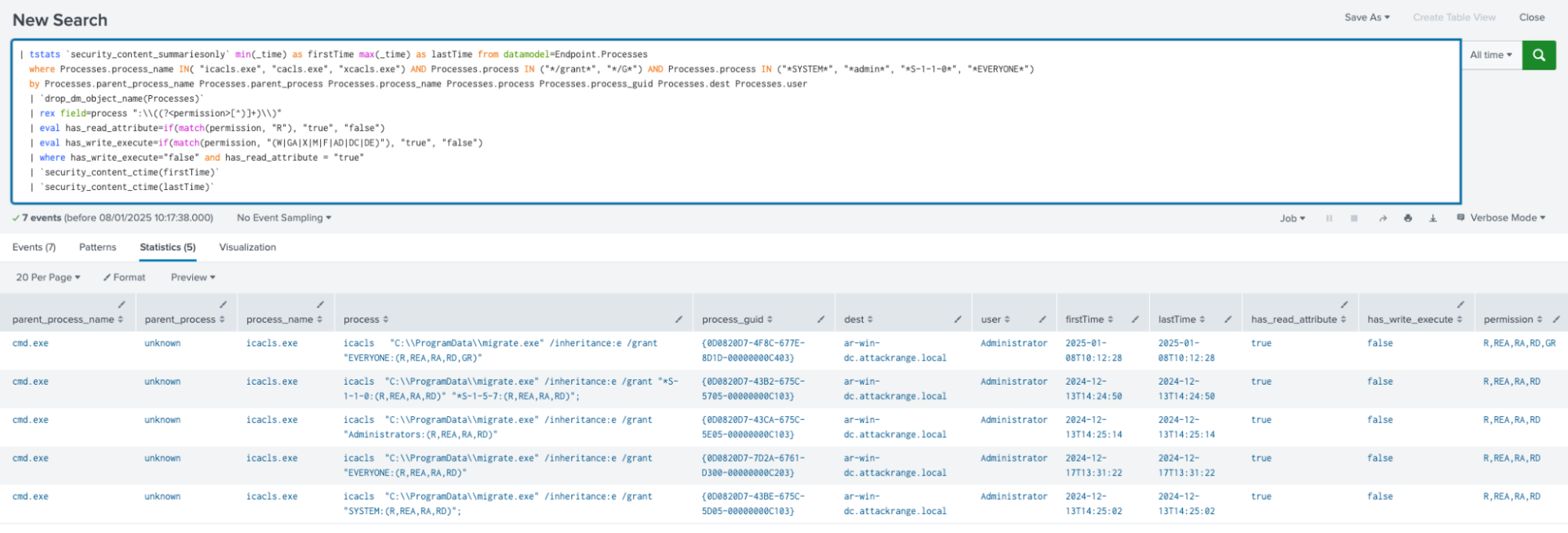Open the Job menu dropdown

coord(1293,218)
